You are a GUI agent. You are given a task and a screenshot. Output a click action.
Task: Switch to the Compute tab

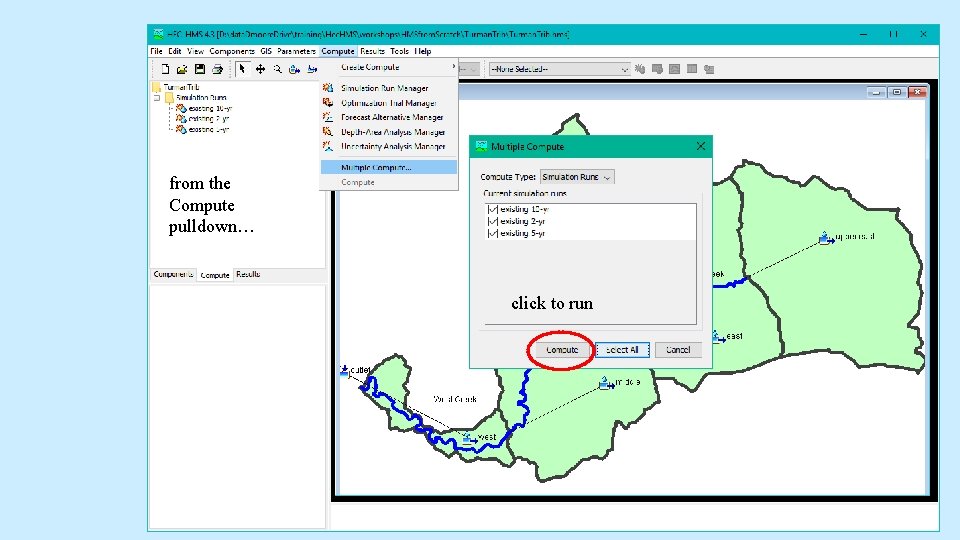click(215, 275)
